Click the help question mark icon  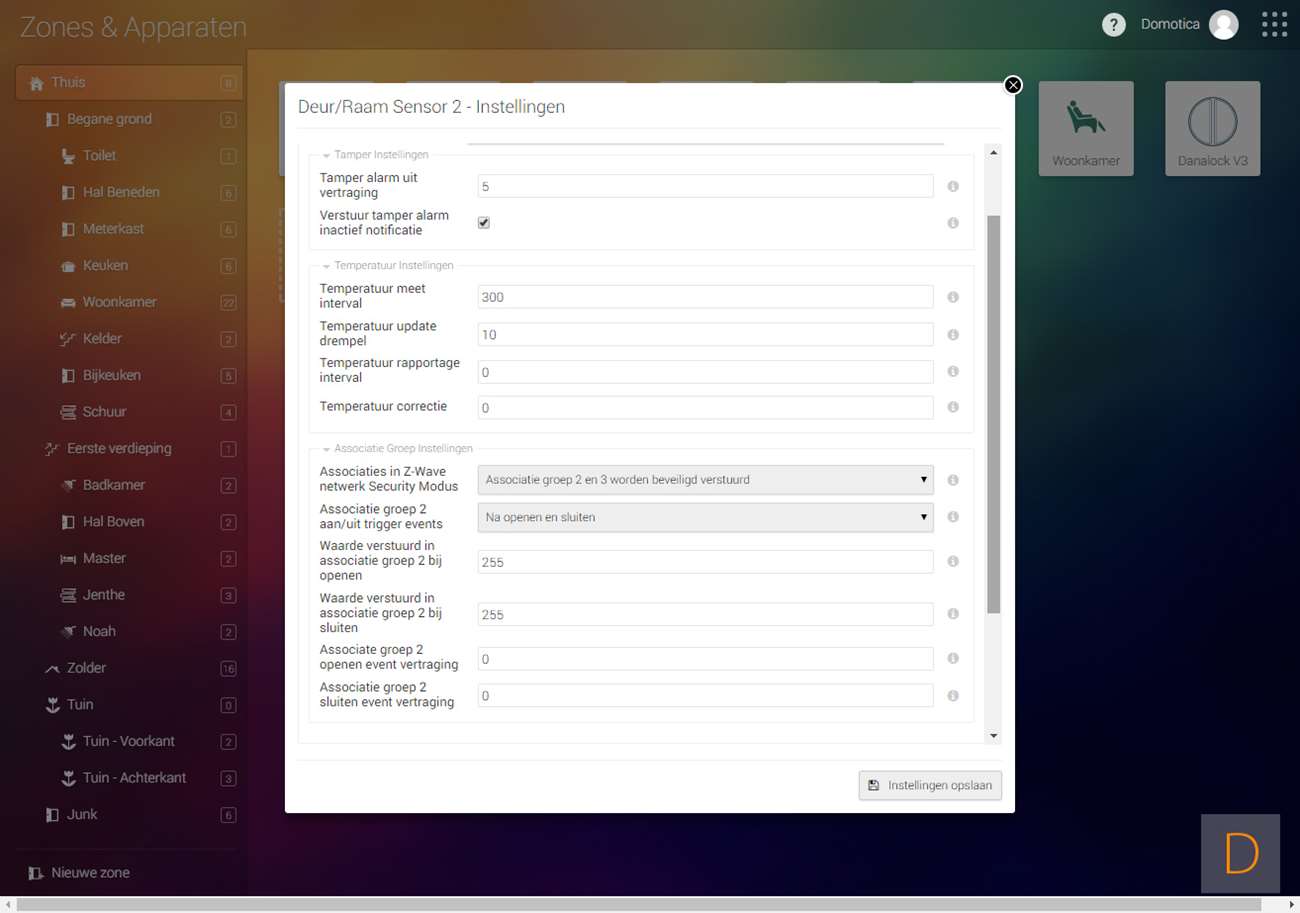coord(1113,25)
